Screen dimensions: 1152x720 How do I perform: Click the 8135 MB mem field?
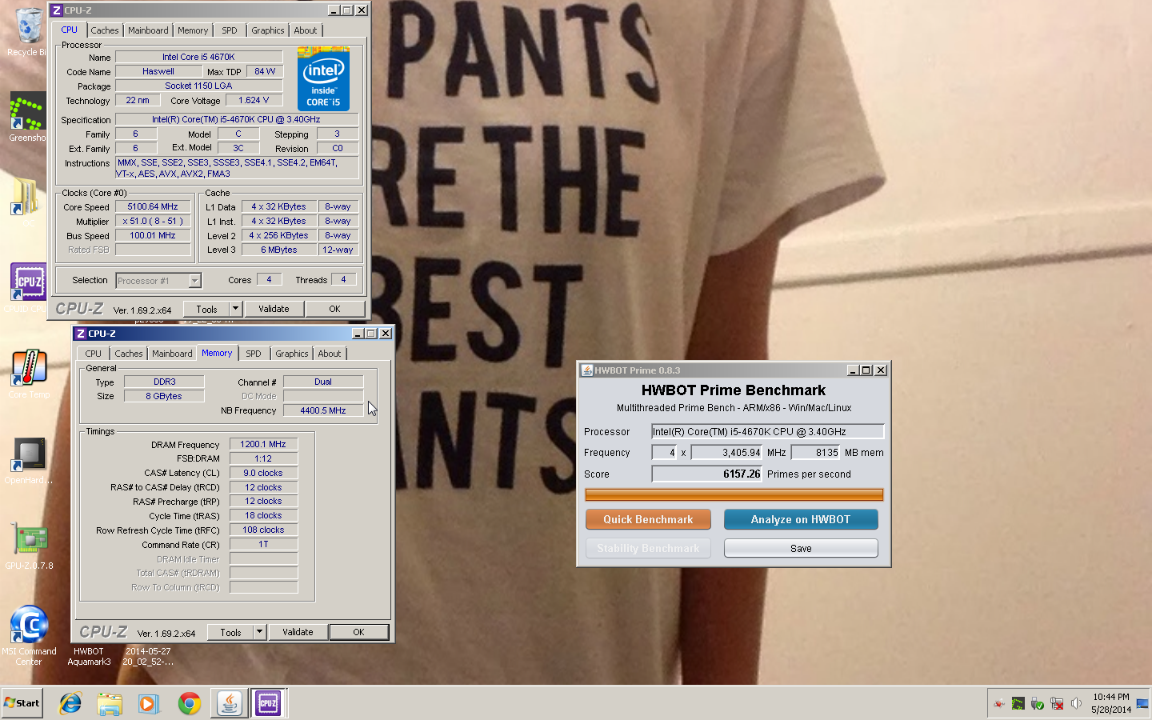click(x=815, y=453)
